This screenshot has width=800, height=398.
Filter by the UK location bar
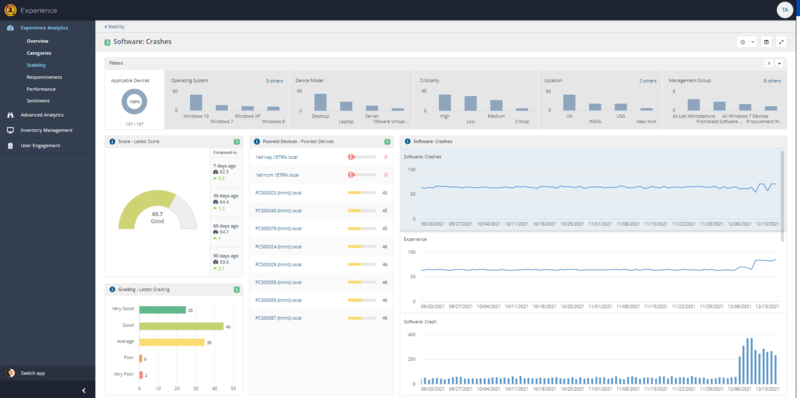[x=569, y=103]
